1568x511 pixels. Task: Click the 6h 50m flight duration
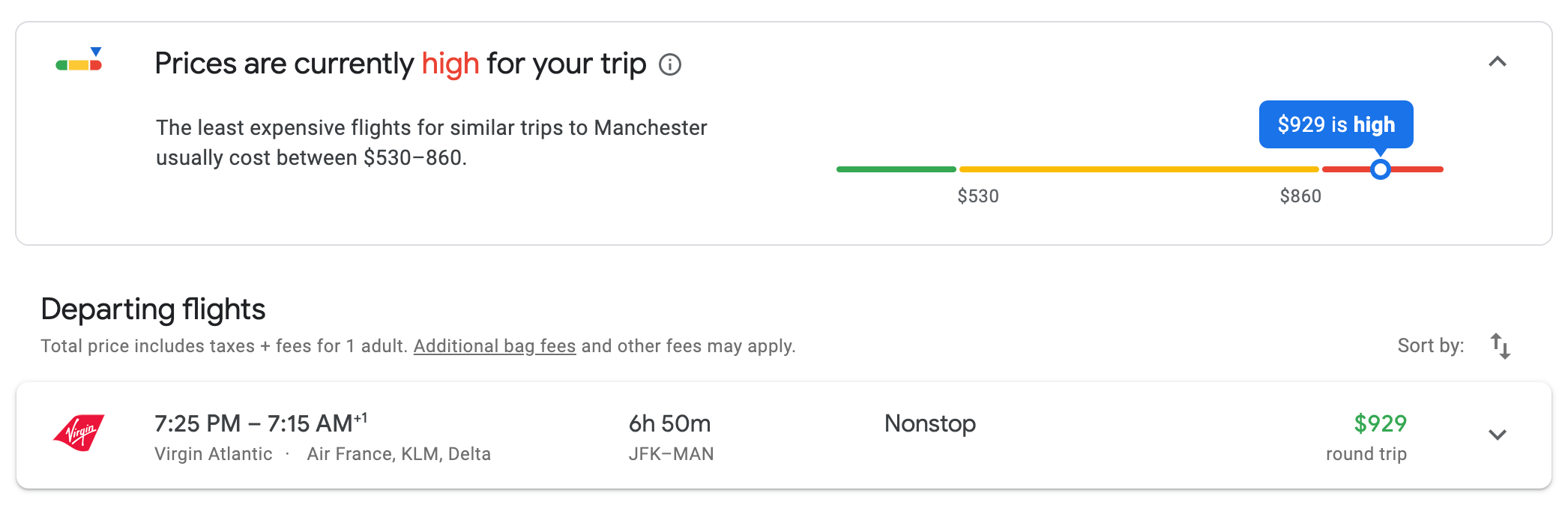coord(669,424)
